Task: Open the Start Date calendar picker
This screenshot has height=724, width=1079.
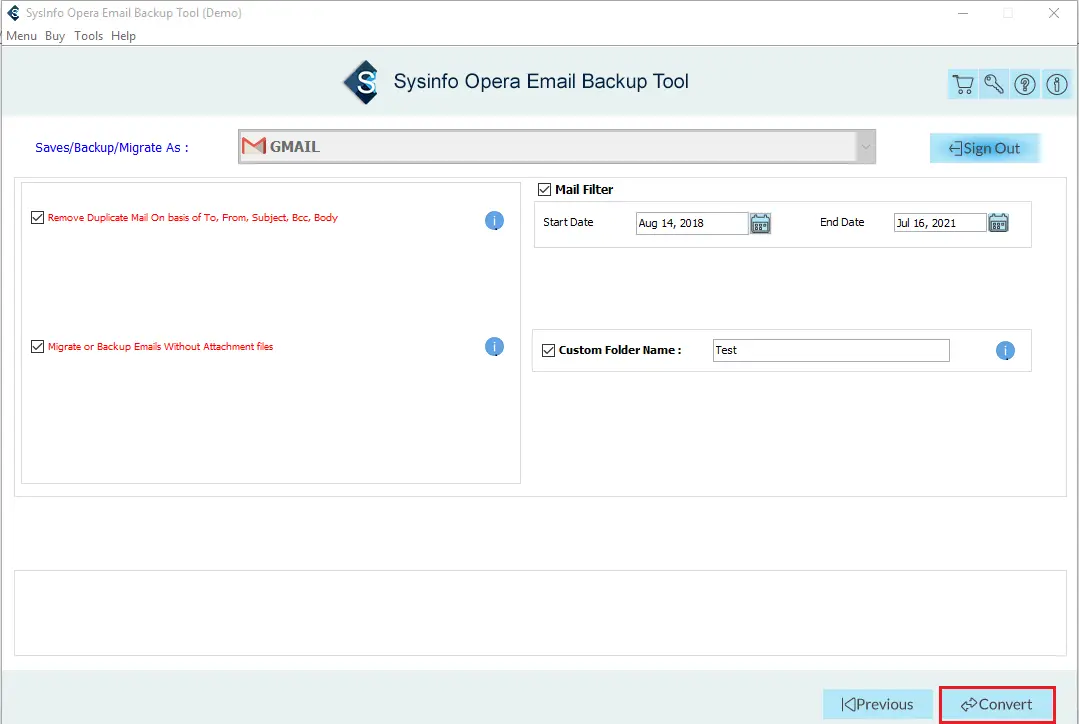Action: tap(760, 223)
